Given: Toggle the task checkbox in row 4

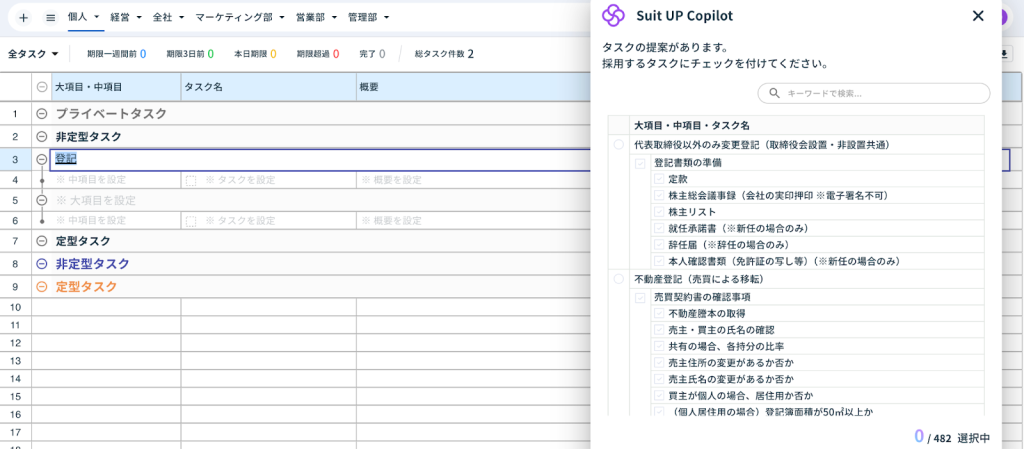Looking at the screenshot, I should click(x=191, y=180).
